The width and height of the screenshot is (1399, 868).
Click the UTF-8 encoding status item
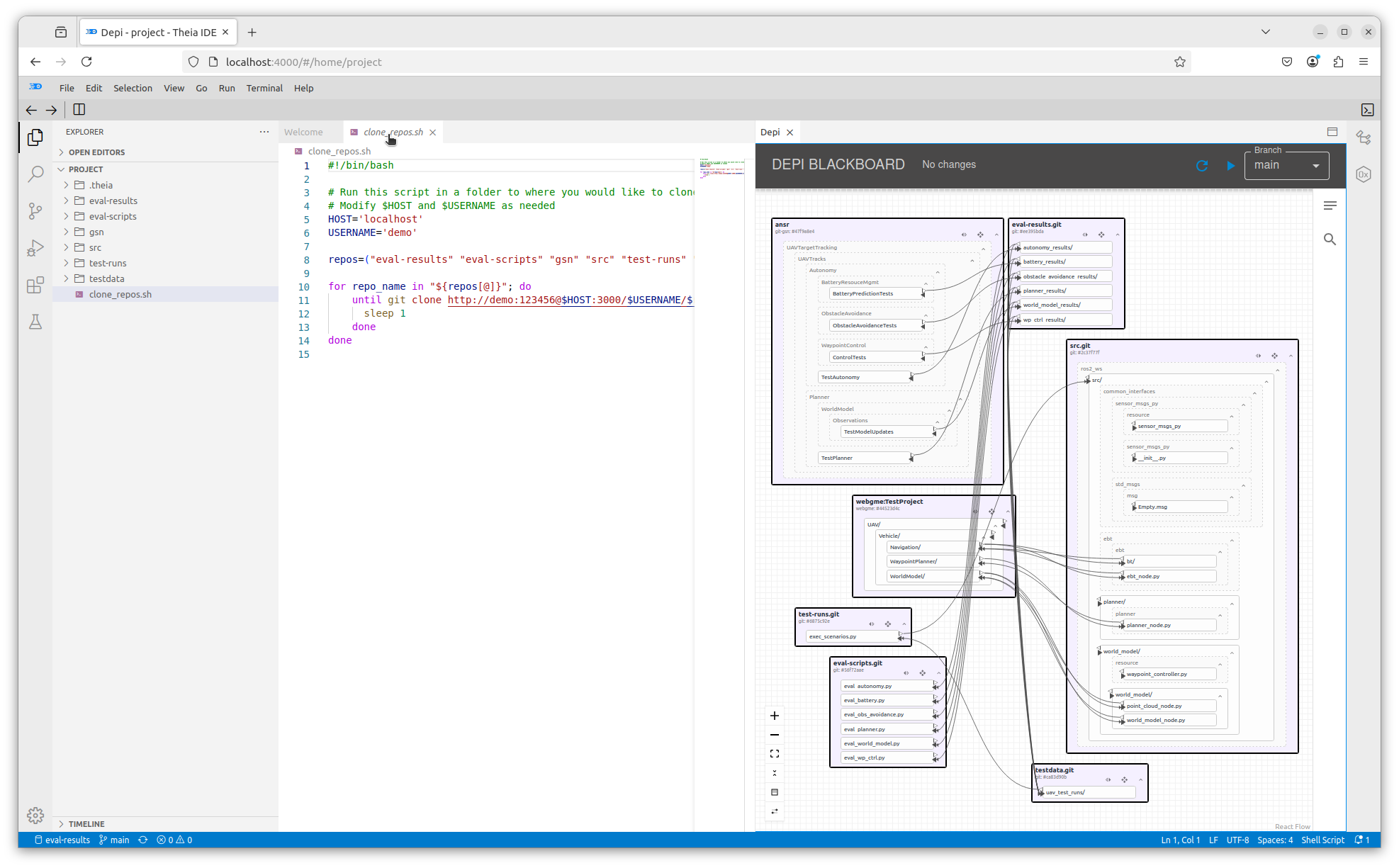pos(1237,840)
